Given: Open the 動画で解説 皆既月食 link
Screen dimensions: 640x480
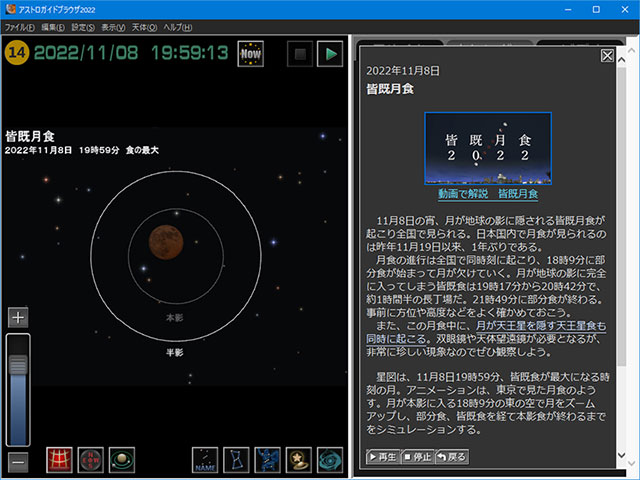Looking at the screenshot, I should pos(487,193).
